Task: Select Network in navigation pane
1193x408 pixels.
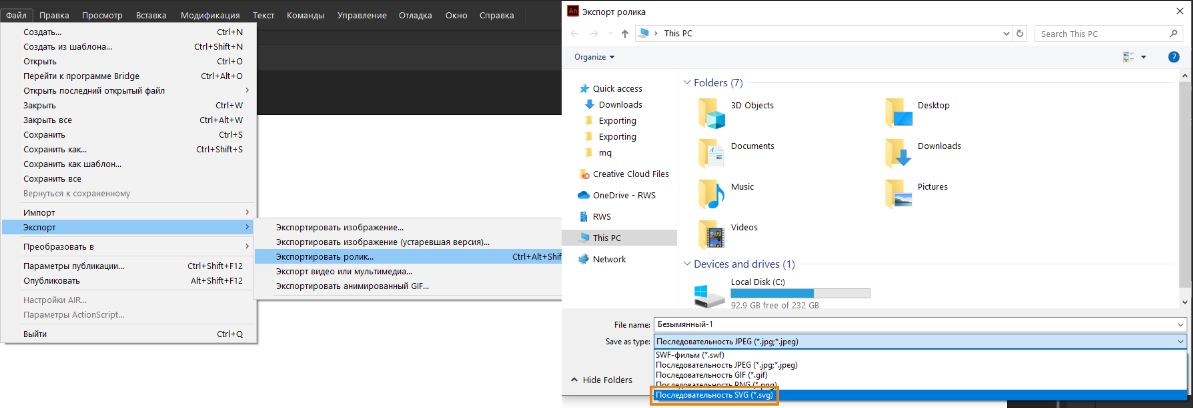Action: click(x=609, y=259)
